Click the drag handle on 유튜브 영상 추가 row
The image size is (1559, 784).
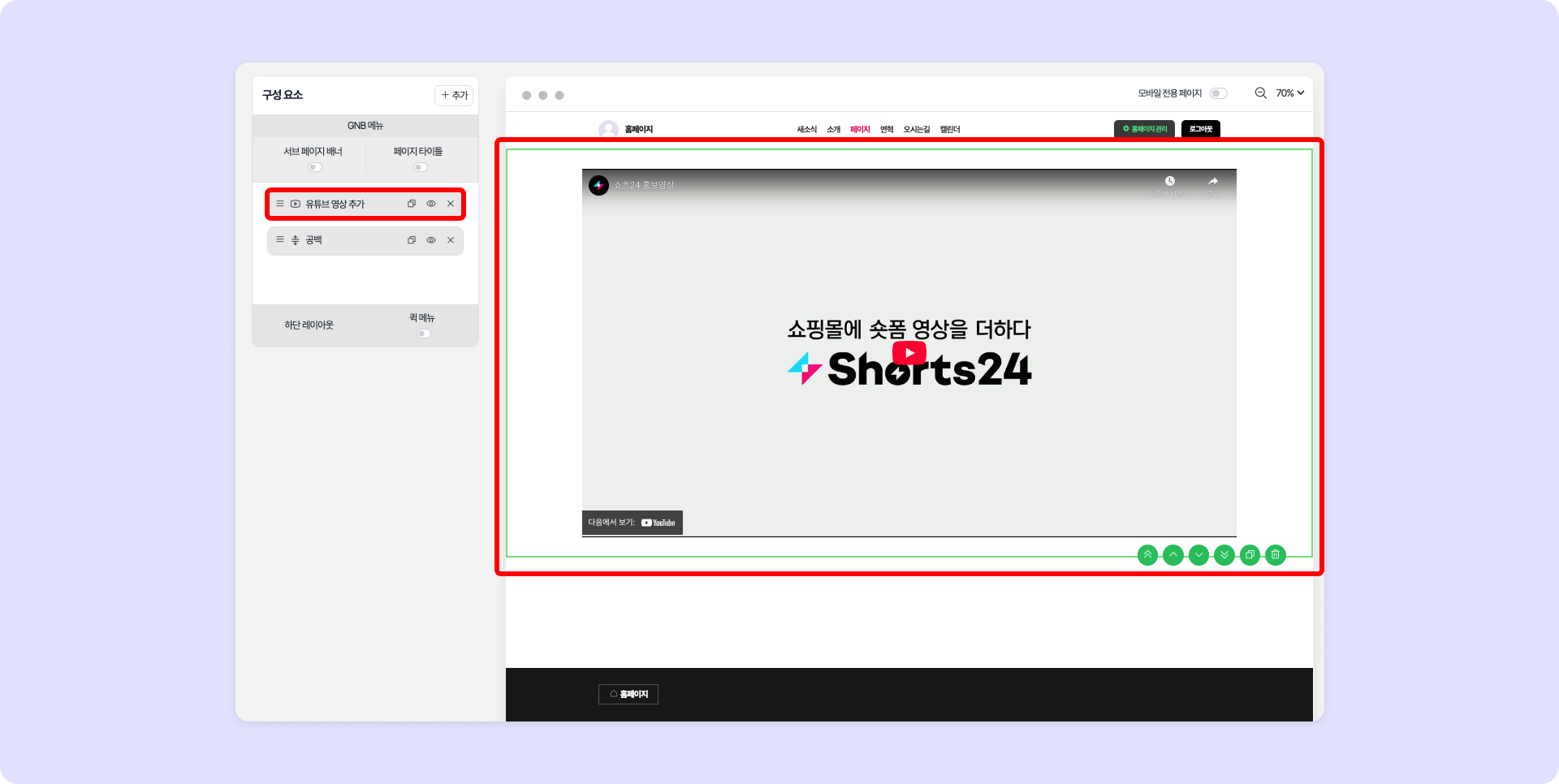(x=280, y=204)
